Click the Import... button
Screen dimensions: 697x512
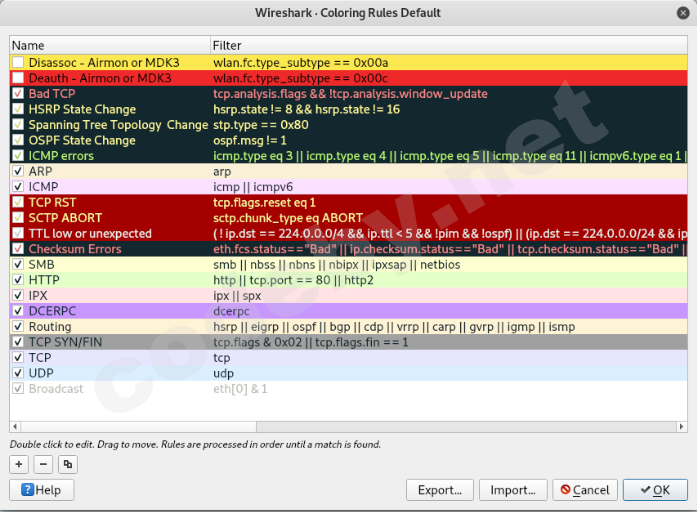click(513, 490)
